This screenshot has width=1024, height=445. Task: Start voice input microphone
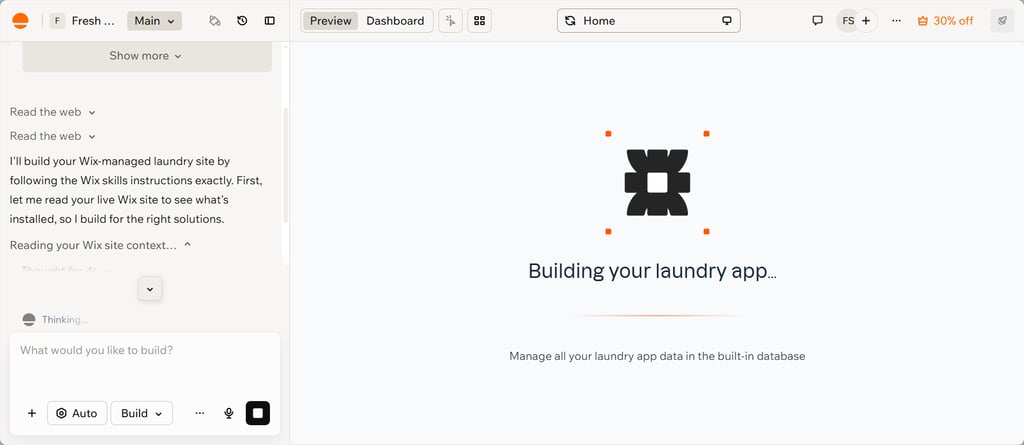pyautogui.click(x=229, y=413)
